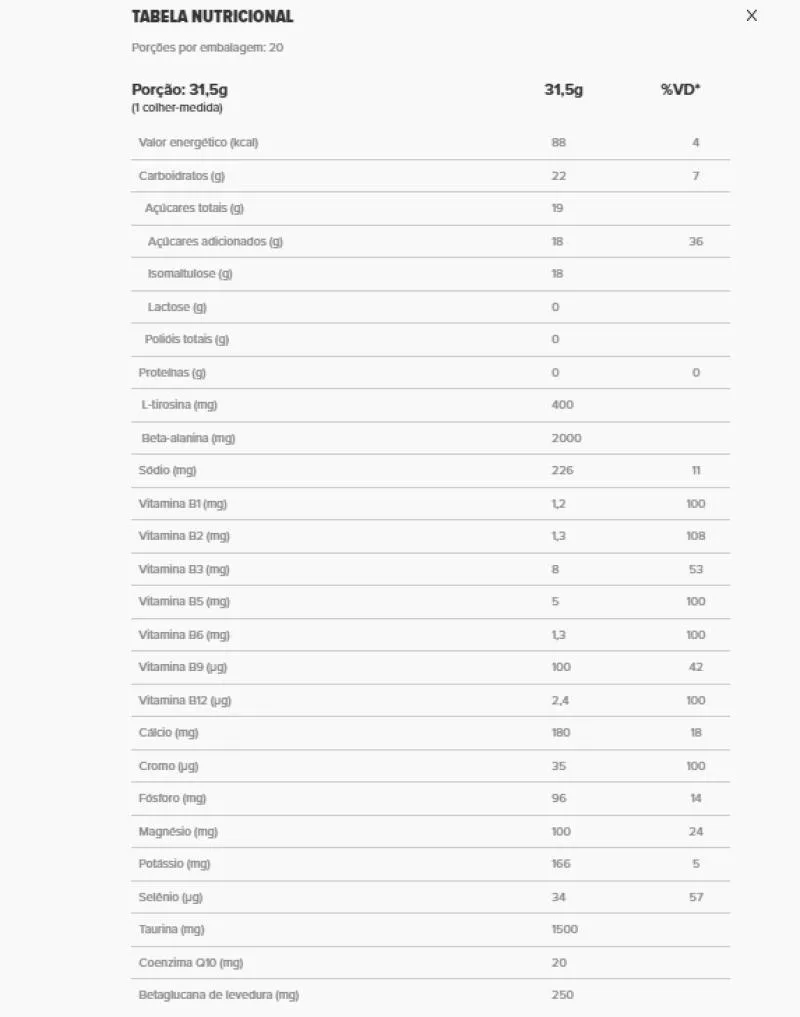Click the %VD* column header
The height and width of the screenshot is (1017, 800).
pyautogui.click(x=680, y=89)
